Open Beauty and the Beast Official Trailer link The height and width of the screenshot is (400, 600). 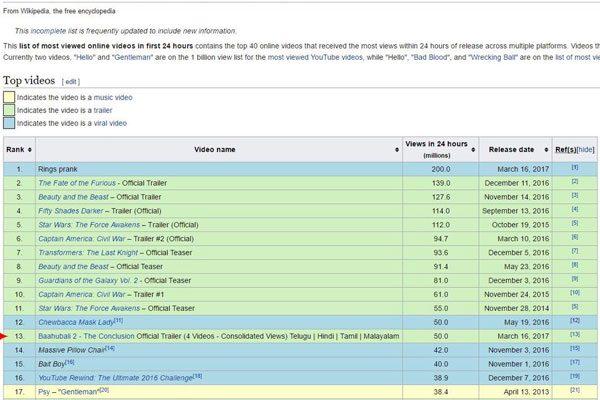point(73,197)
